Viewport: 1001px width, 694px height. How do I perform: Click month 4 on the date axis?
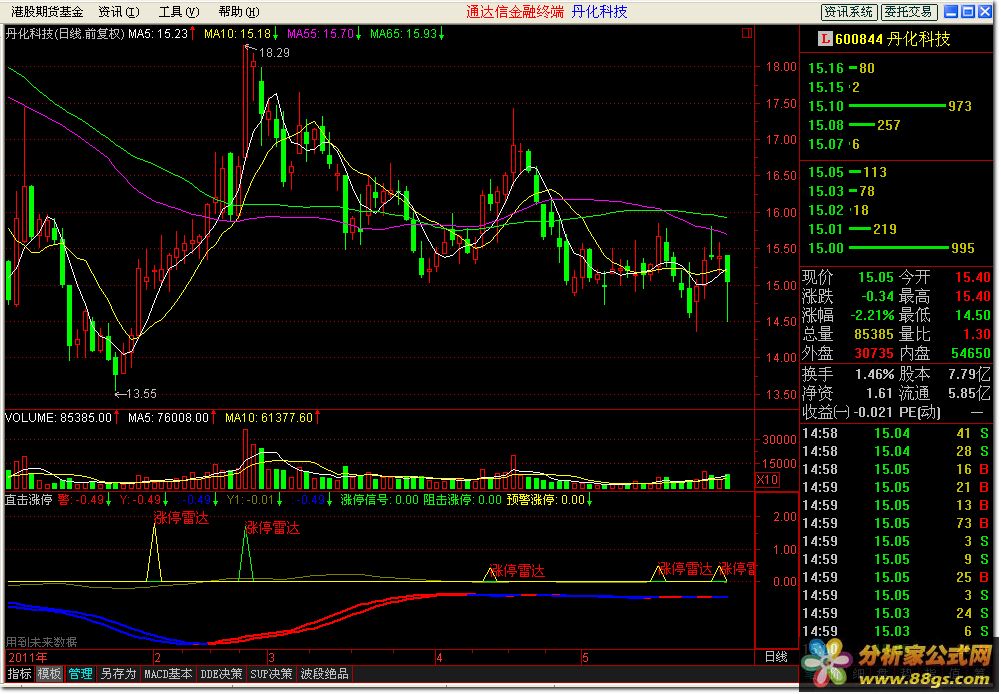(x=439, y=657)
